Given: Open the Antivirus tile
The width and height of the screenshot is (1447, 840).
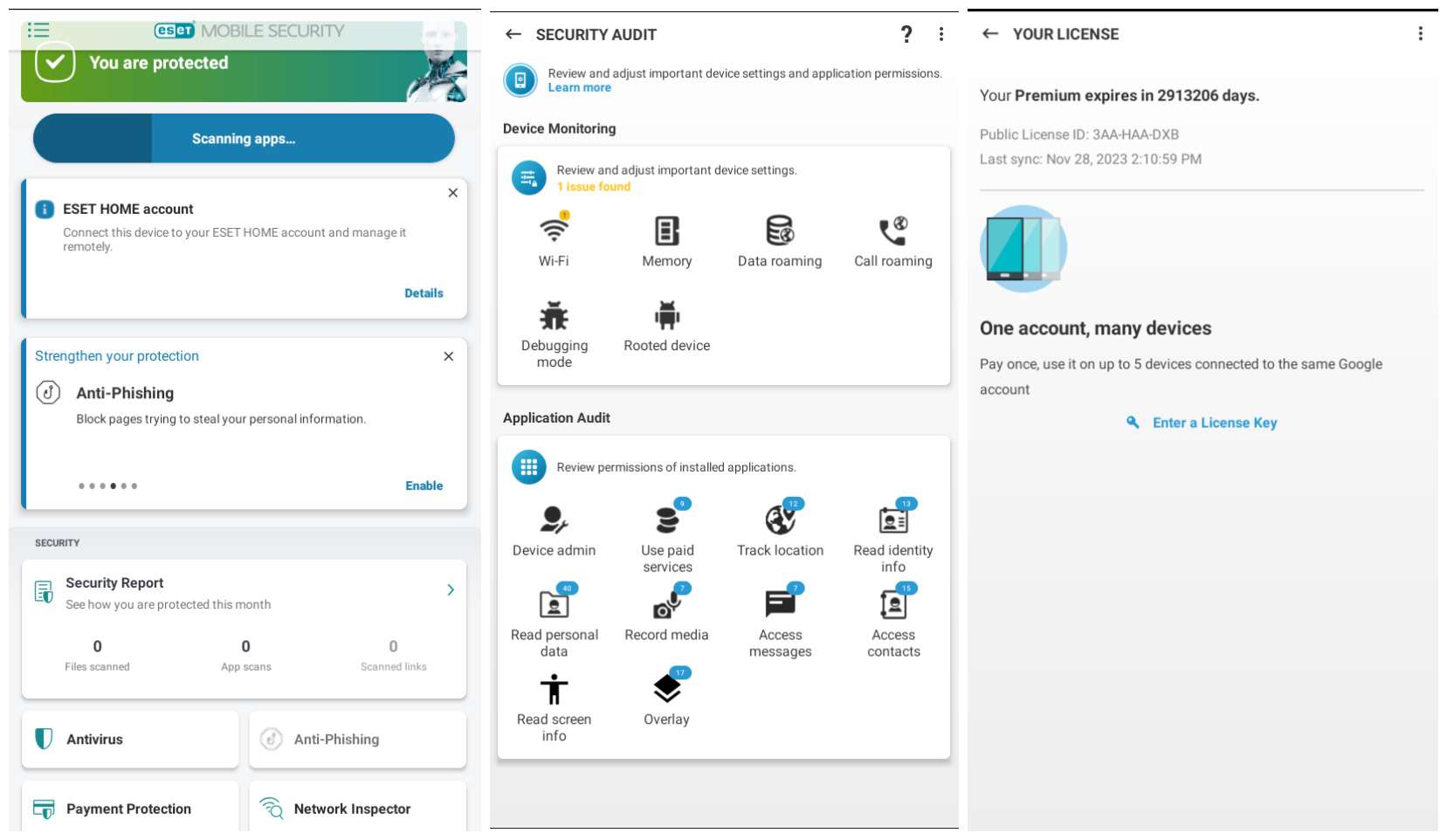Looking at the screenshot, I should [130, 740].
